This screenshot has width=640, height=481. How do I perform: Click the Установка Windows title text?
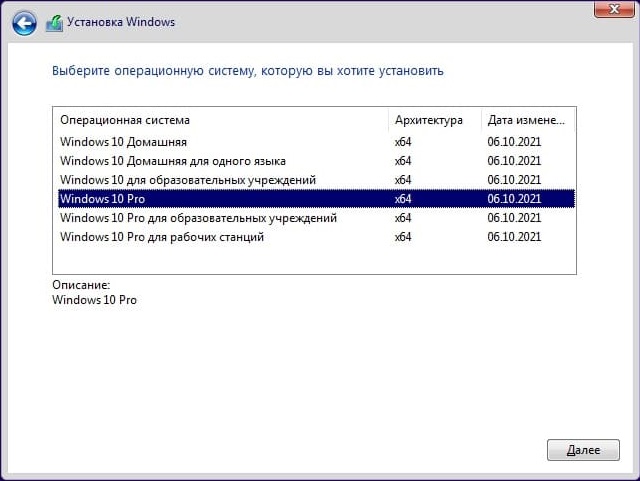tap(121, 22)
